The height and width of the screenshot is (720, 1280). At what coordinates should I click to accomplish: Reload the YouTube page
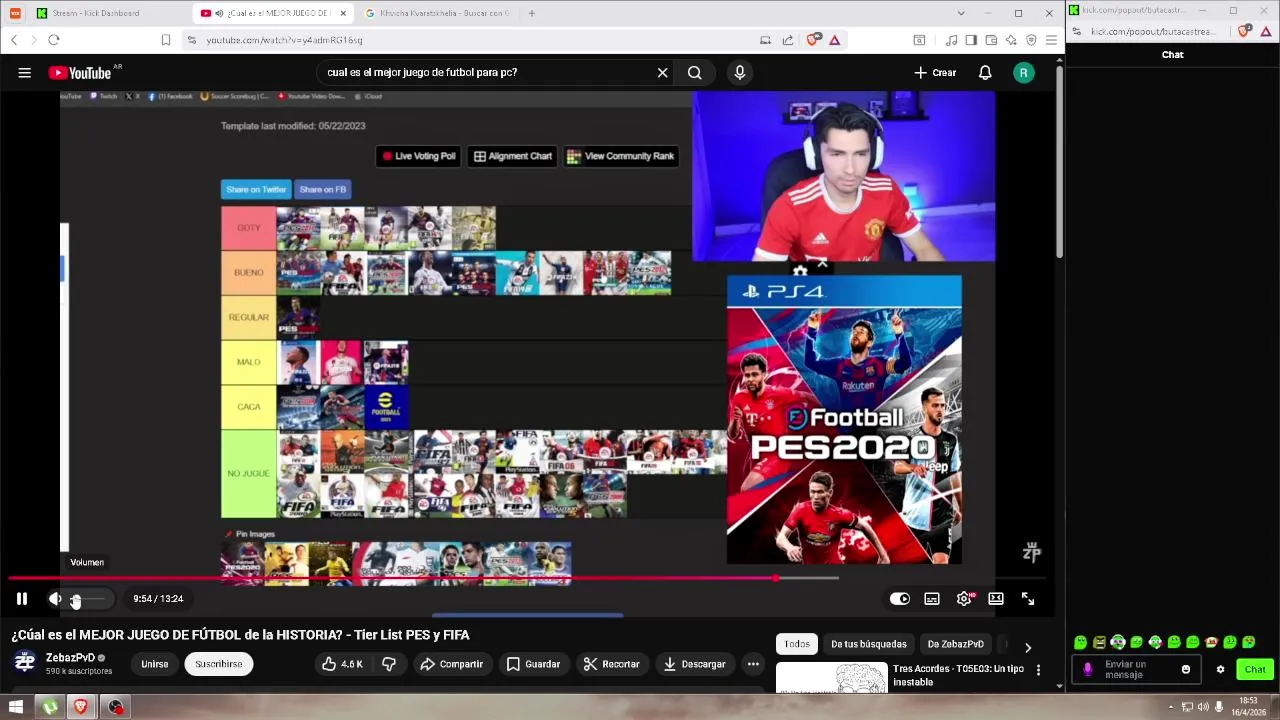54,40
